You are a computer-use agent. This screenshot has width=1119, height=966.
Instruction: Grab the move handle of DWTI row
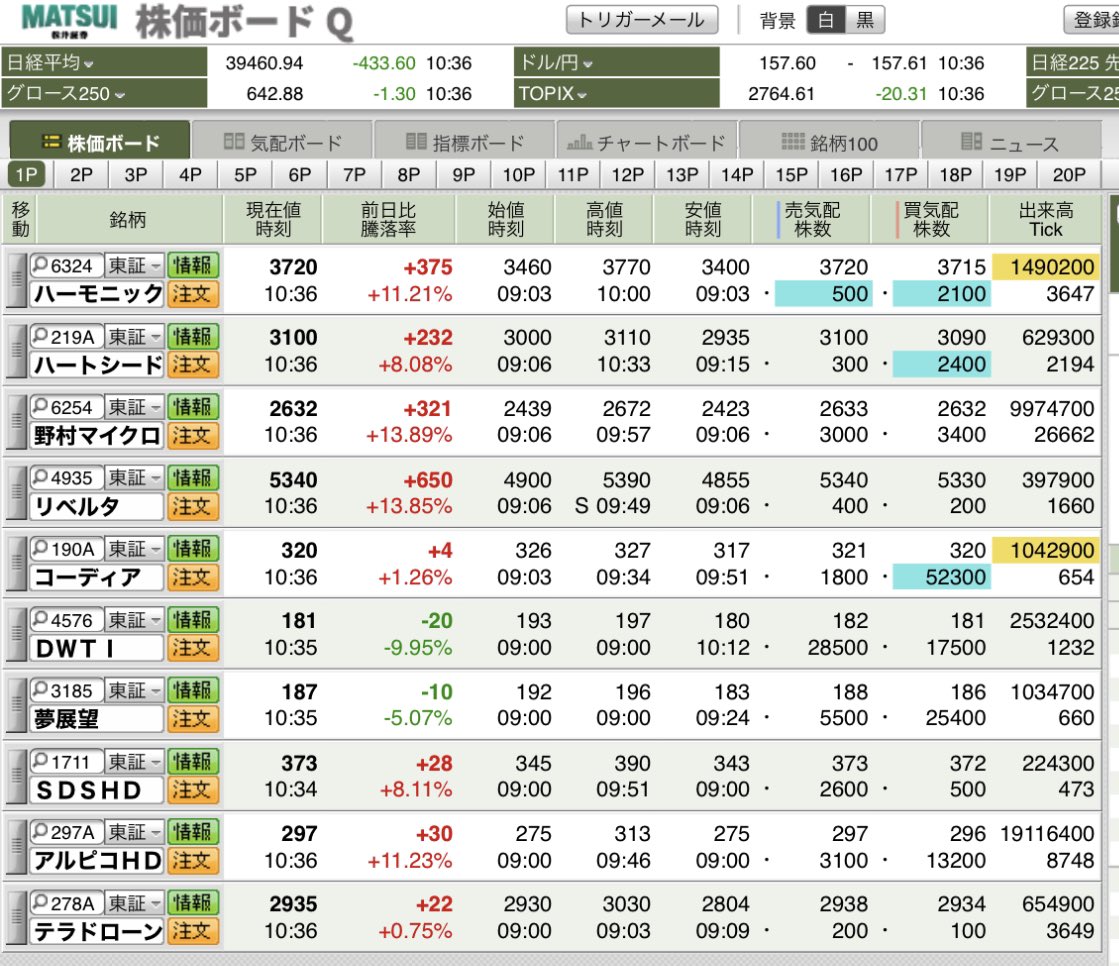pyautogui.click(x=16, y=634)
